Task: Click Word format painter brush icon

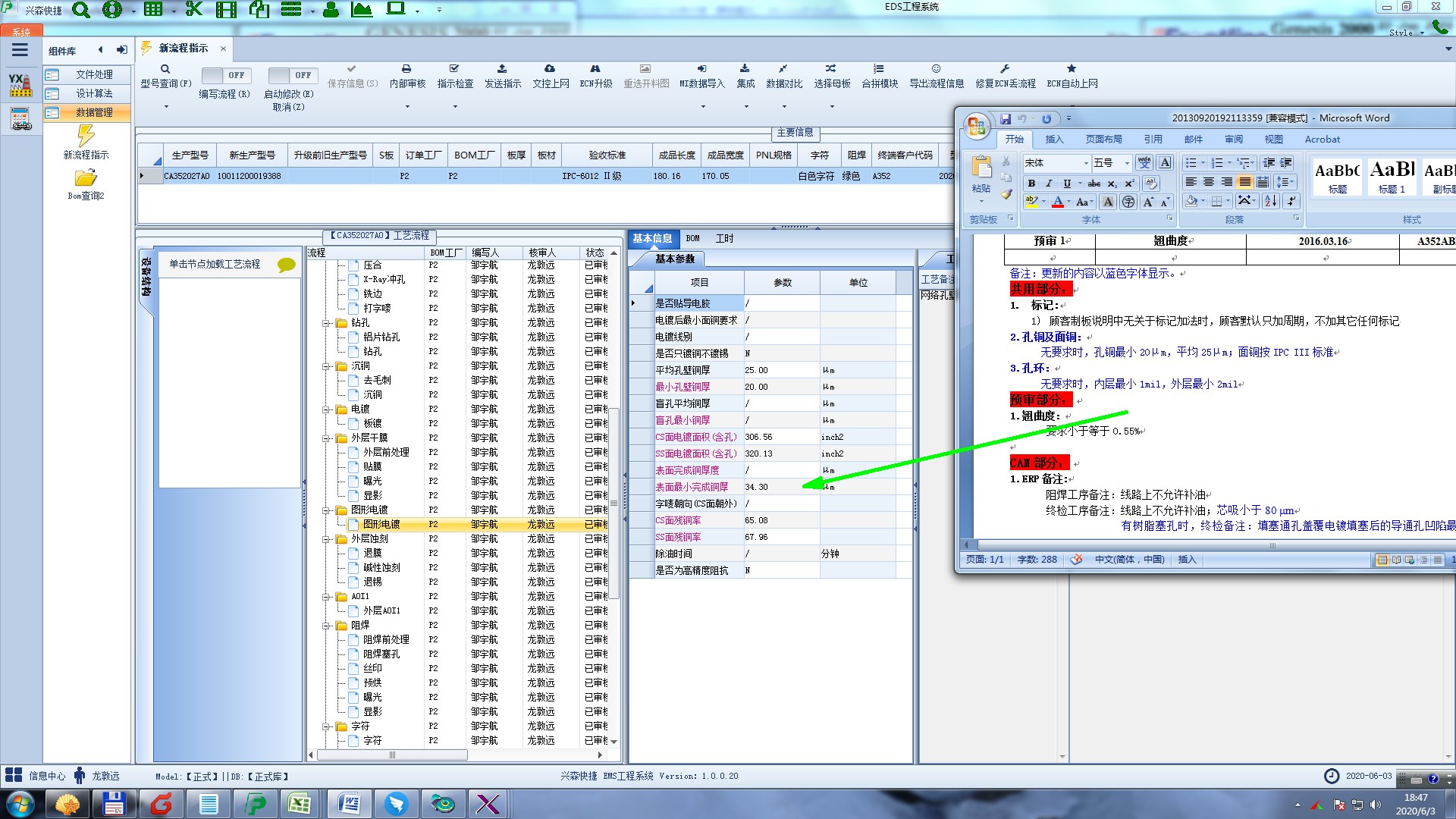Action: click(x=1006, y=195)
